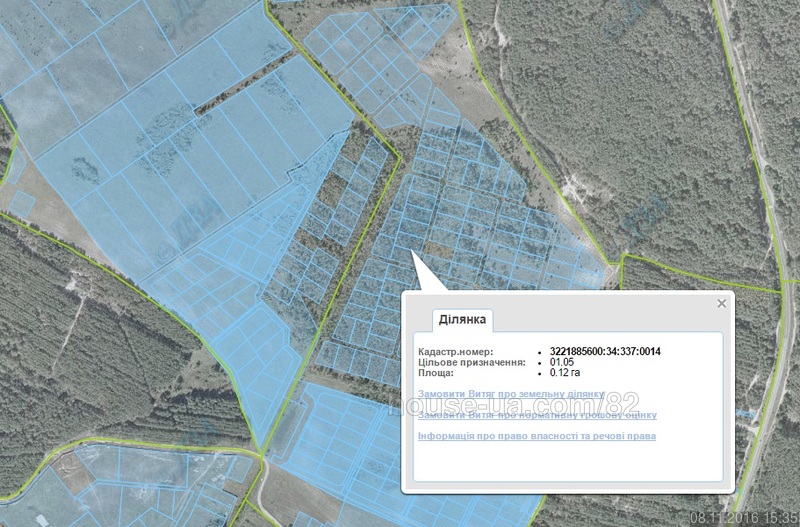
Task: Close the Ділянка info popup
Action: (721, 304)
